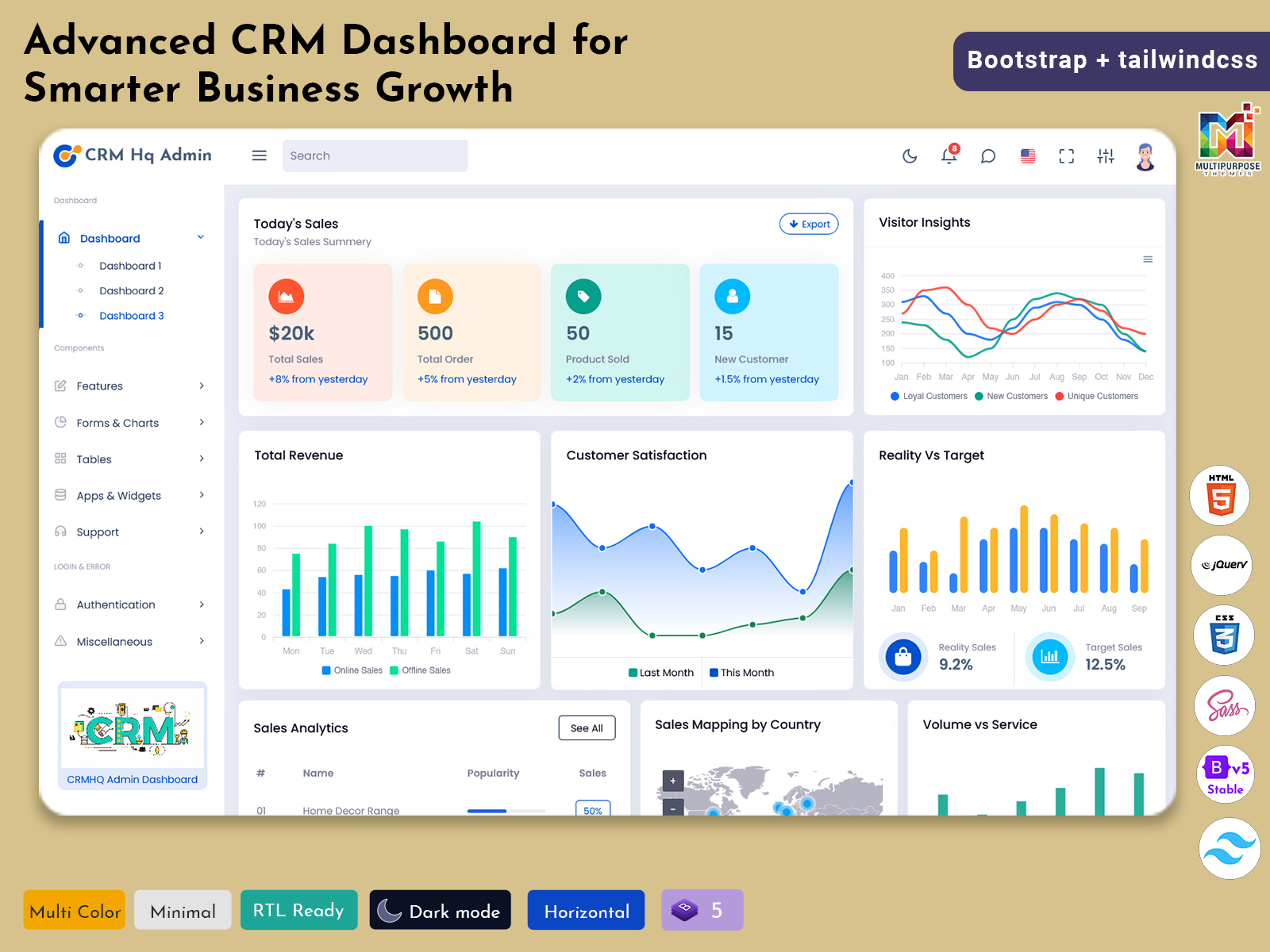Image resolution: width=1270 pixels, height=952 pixels.
Task: Click the Apps & Widgets database icon
Action: click(x=60, y=494)
